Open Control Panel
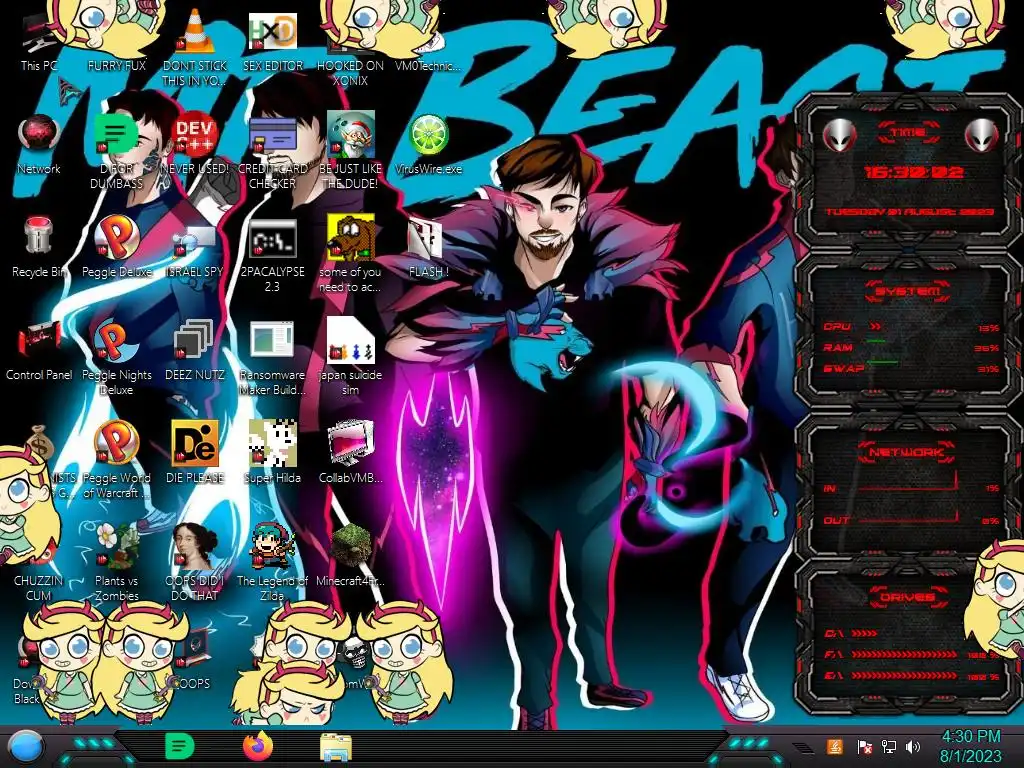Viewport: 1024px width, 768px height. click(39, 341)
